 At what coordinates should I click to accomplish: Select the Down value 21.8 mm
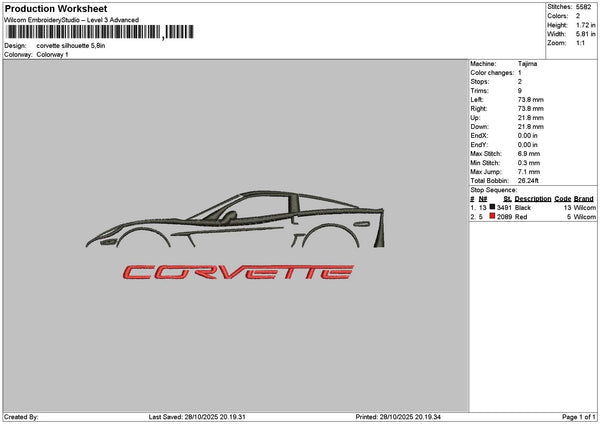pos(531,127)
